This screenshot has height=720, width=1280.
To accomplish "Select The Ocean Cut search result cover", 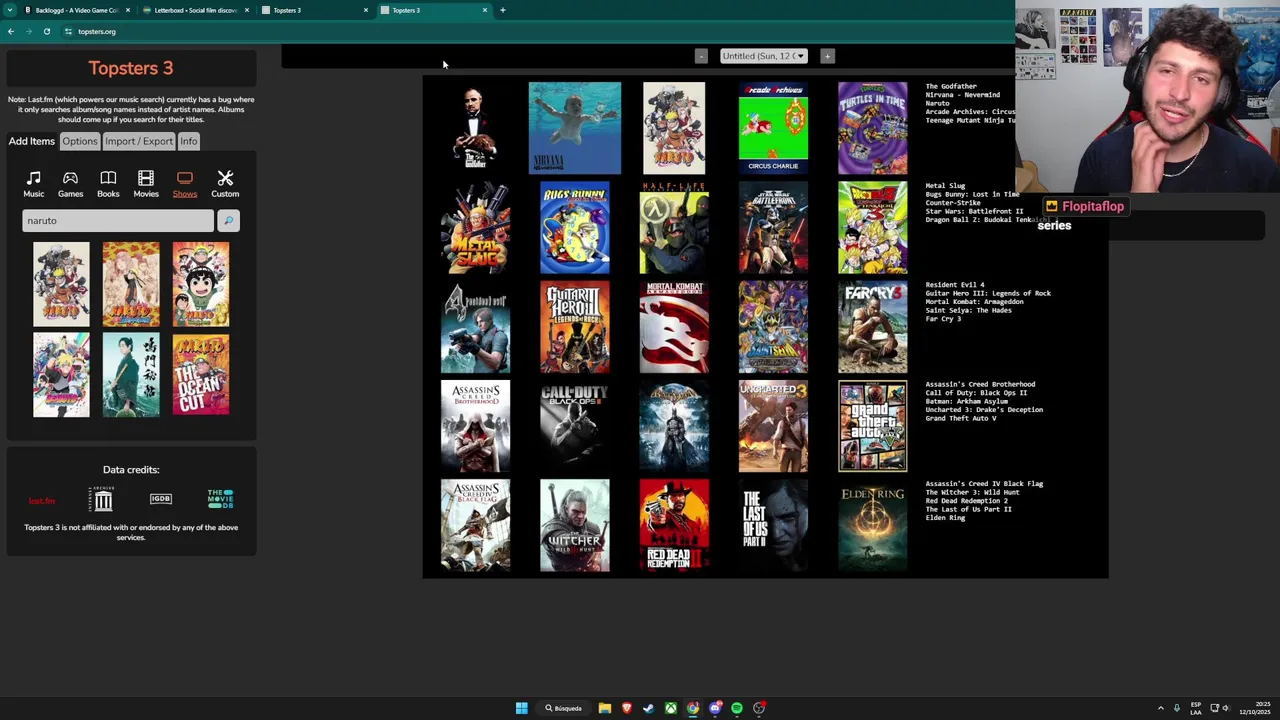I will point(201,375).
